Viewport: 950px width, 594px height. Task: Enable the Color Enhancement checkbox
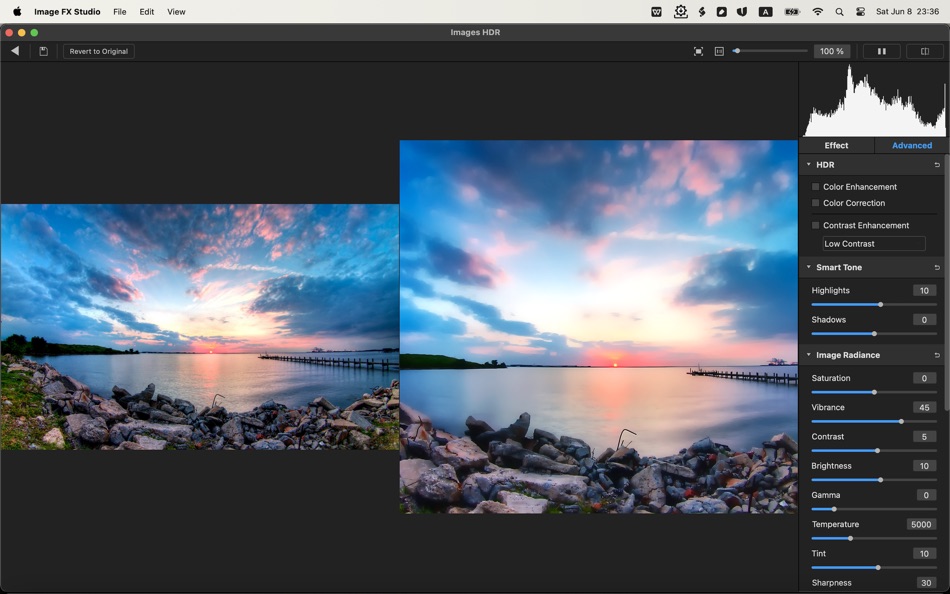coord(815,186)
